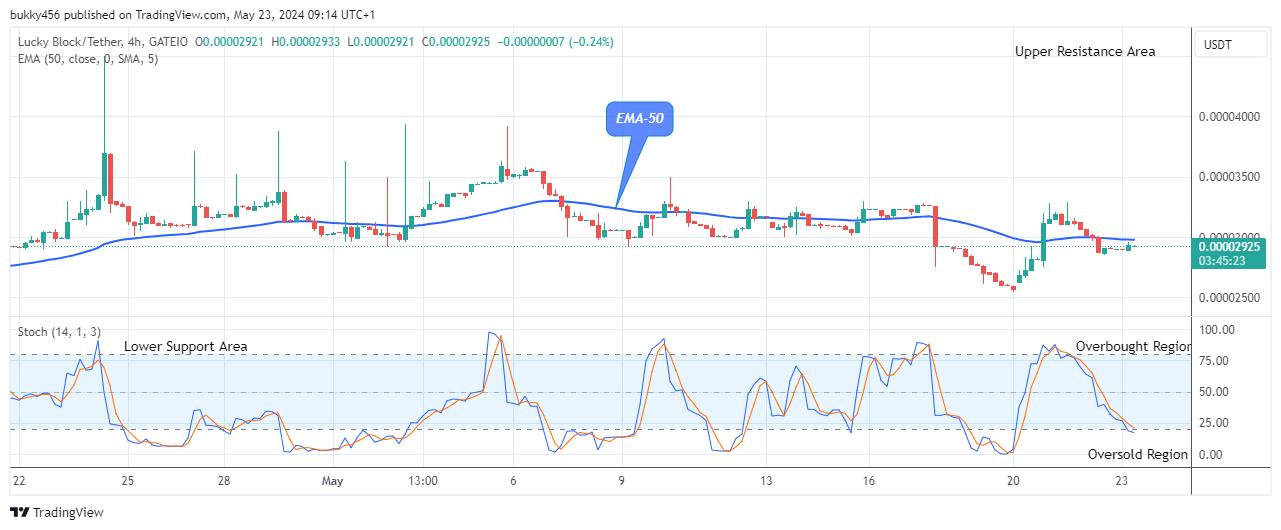This screenshot has width=1281, height=530.
Task: Click the 0.00003500 price axis label
Action: pos(1231,177)
